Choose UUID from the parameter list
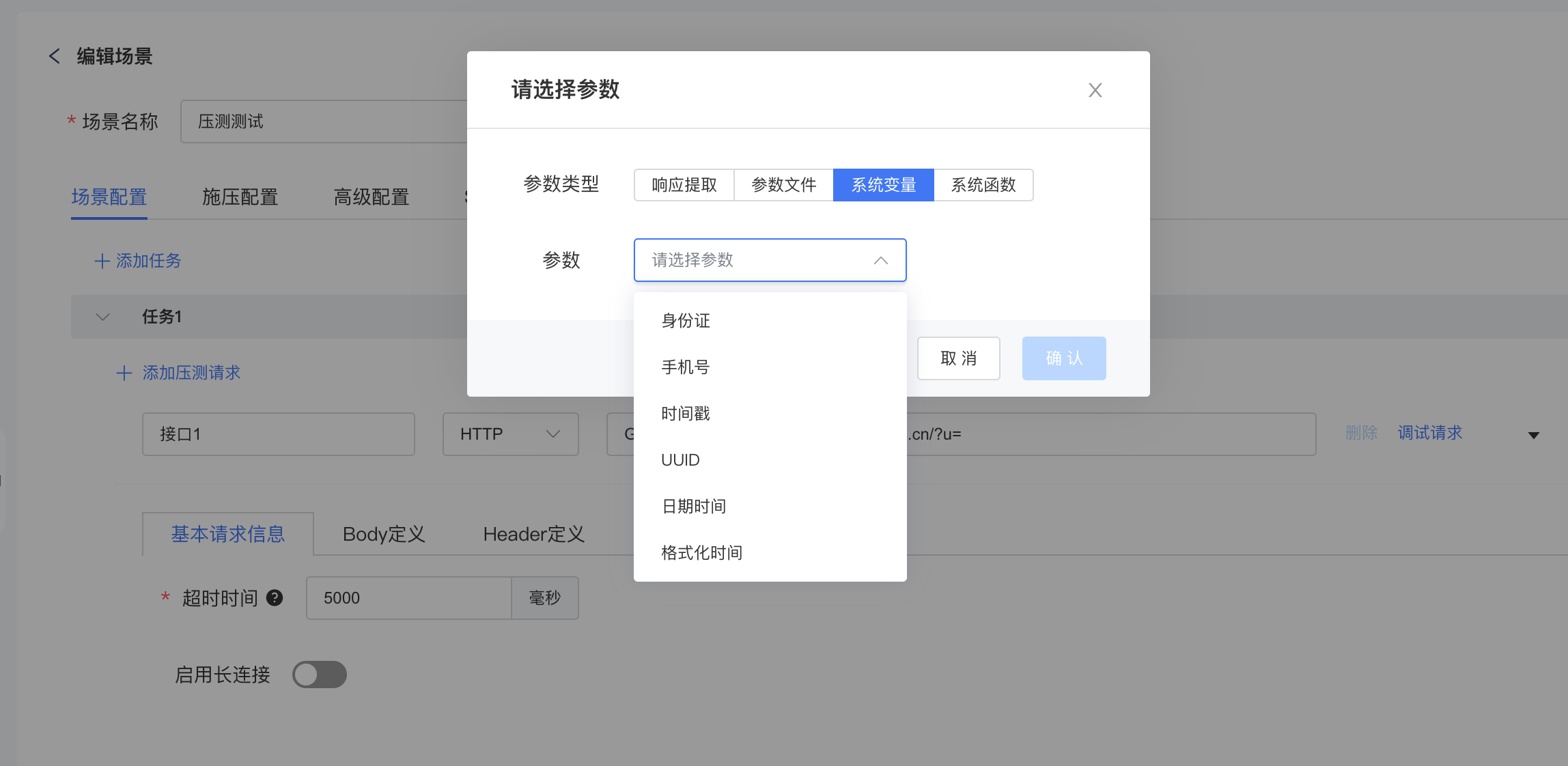Image resolution: width=1568 pixels, height=766 pixels. [680, 460]
